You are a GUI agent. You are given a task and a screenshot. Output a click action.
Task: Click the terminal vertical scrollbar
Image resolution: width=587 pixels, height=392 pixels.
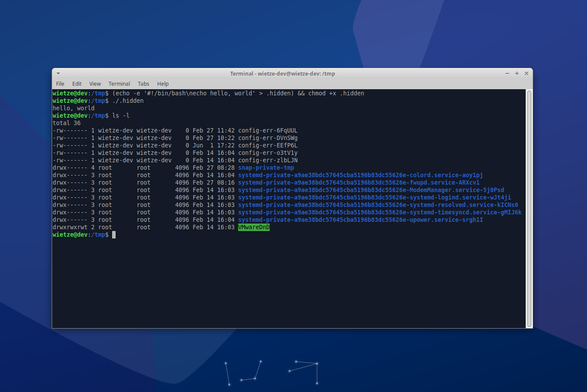click(529, 208)
